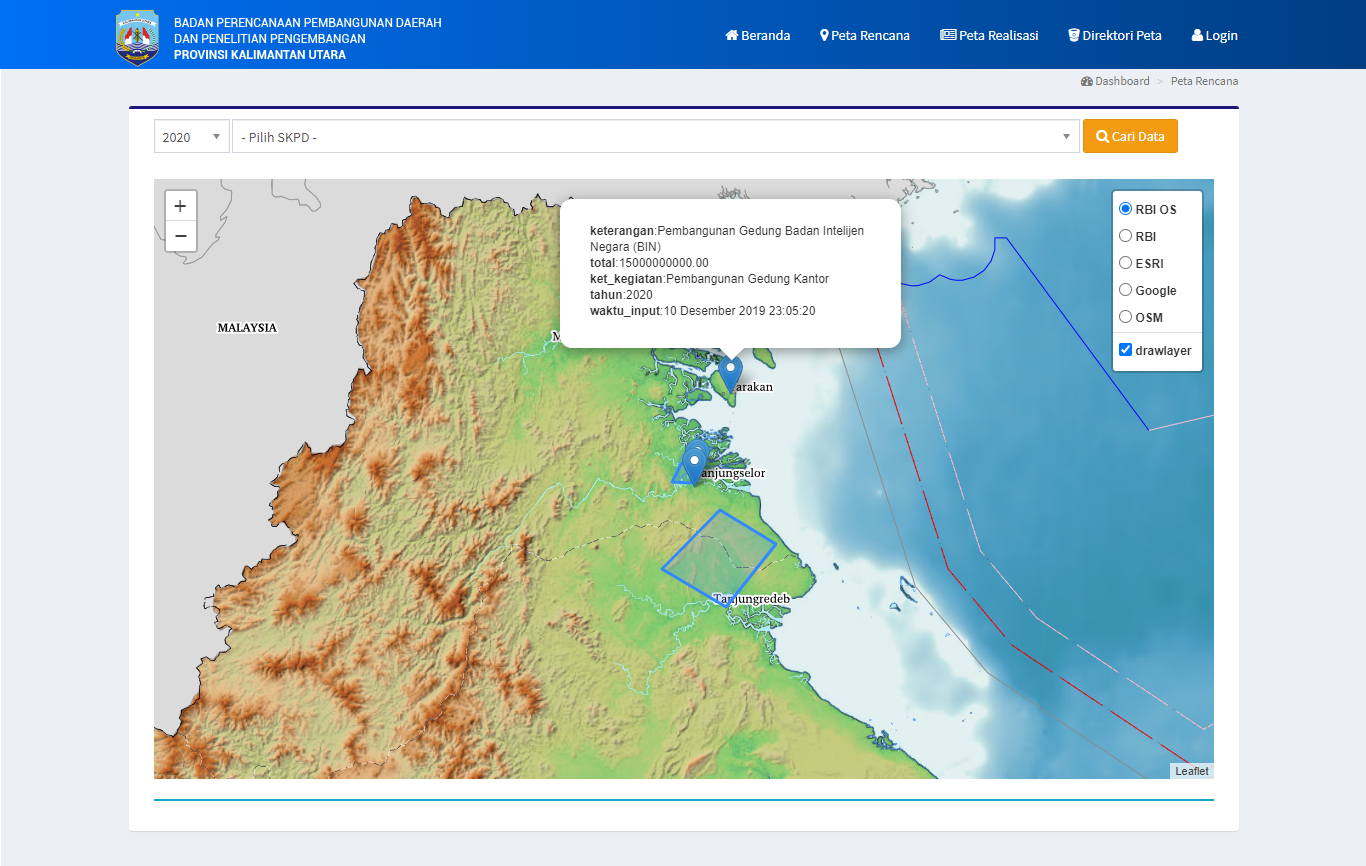
Task: Click the Login link
Action: [1215, 35]
